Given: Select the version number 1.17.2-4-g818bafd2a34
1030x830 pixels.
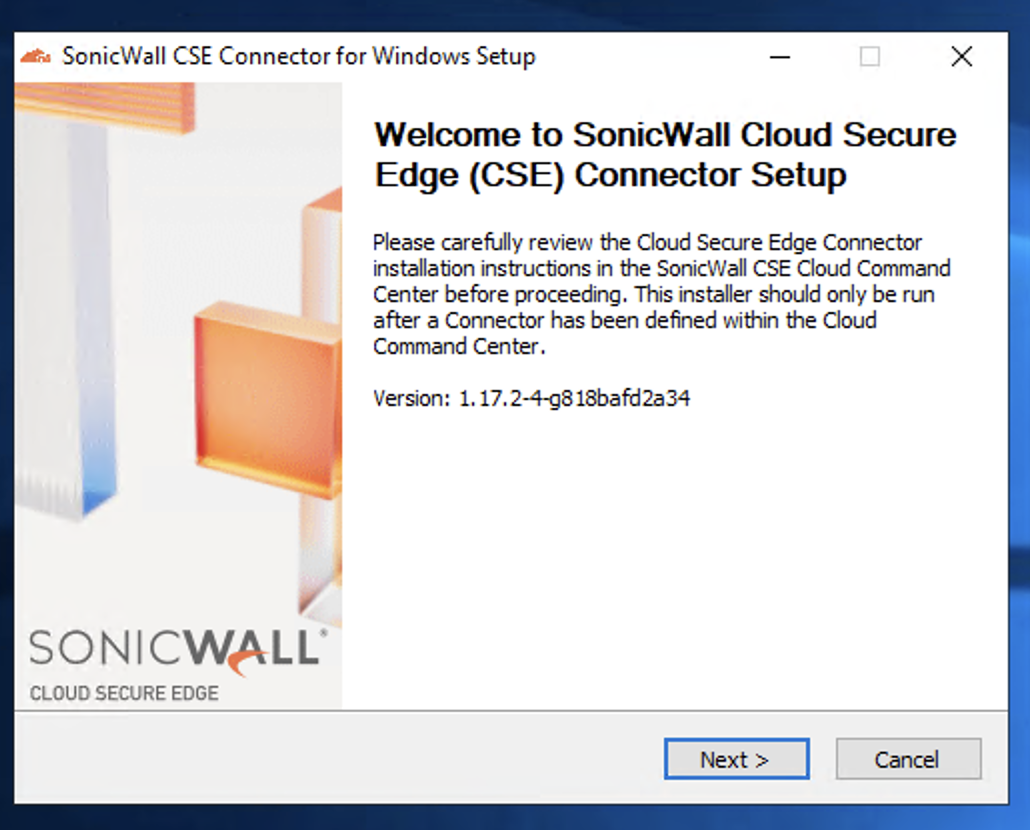Looking at the screenshot, I should (x=574, y=398).
